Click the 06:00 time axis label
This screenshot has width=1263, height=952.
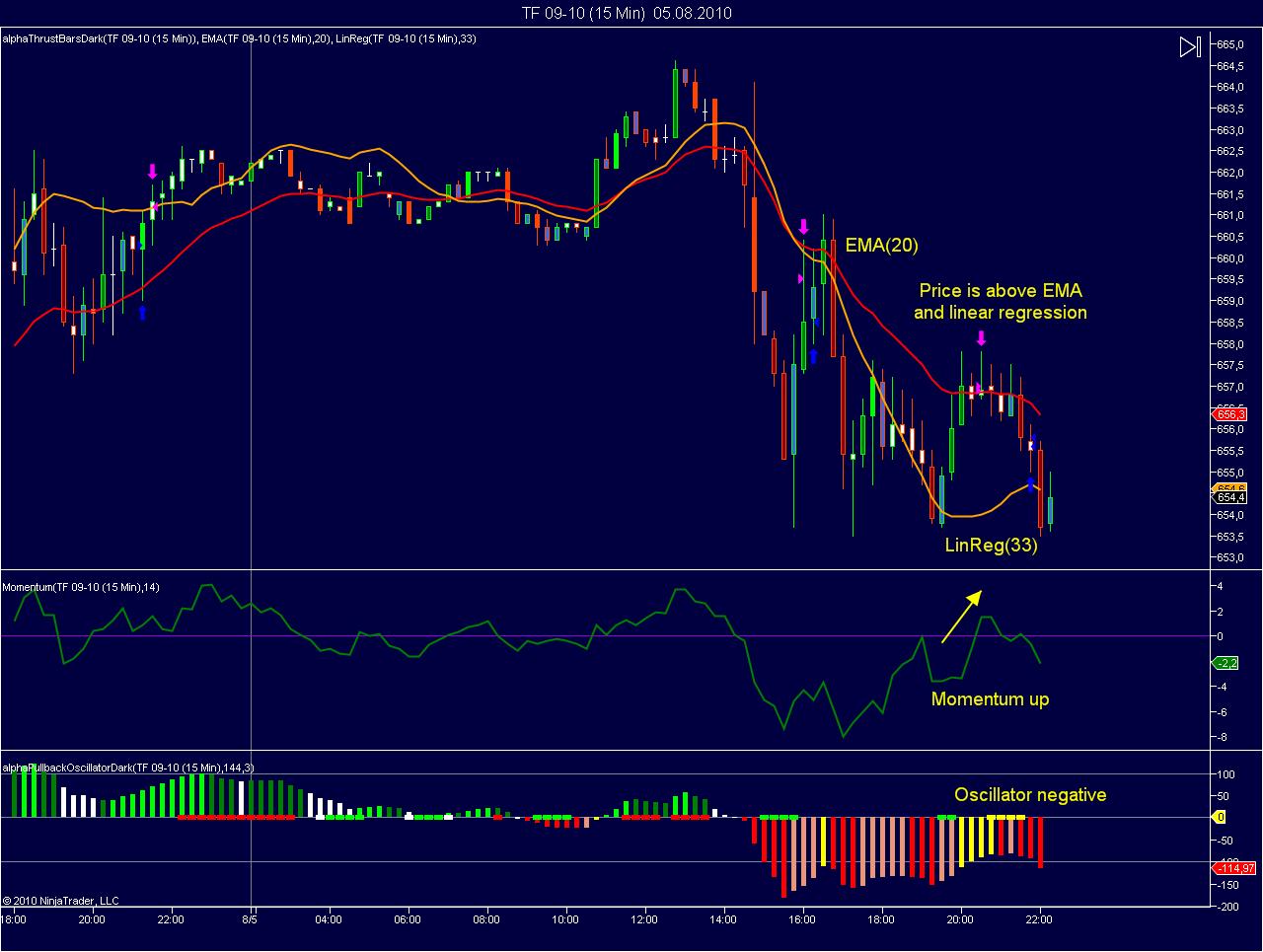click(x=408, y=919)
